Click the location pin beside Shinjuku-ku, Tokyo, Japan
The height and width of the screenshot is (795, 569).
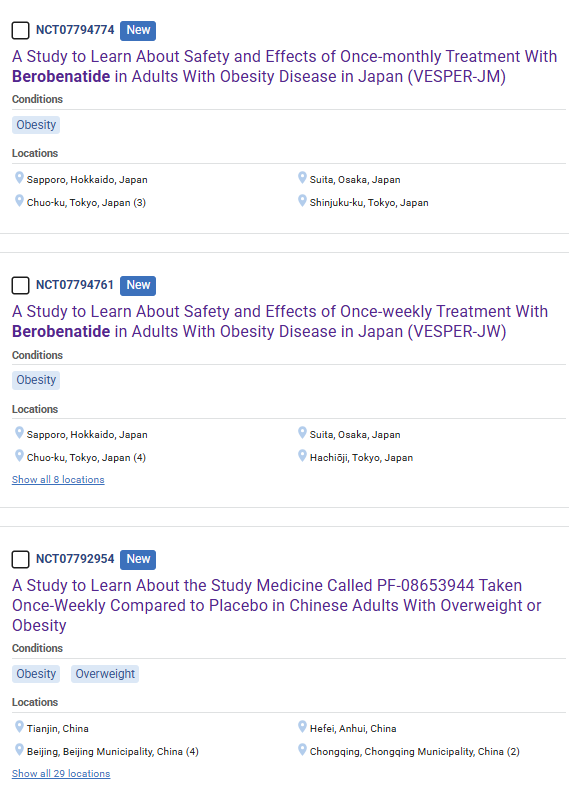point(302,201)
